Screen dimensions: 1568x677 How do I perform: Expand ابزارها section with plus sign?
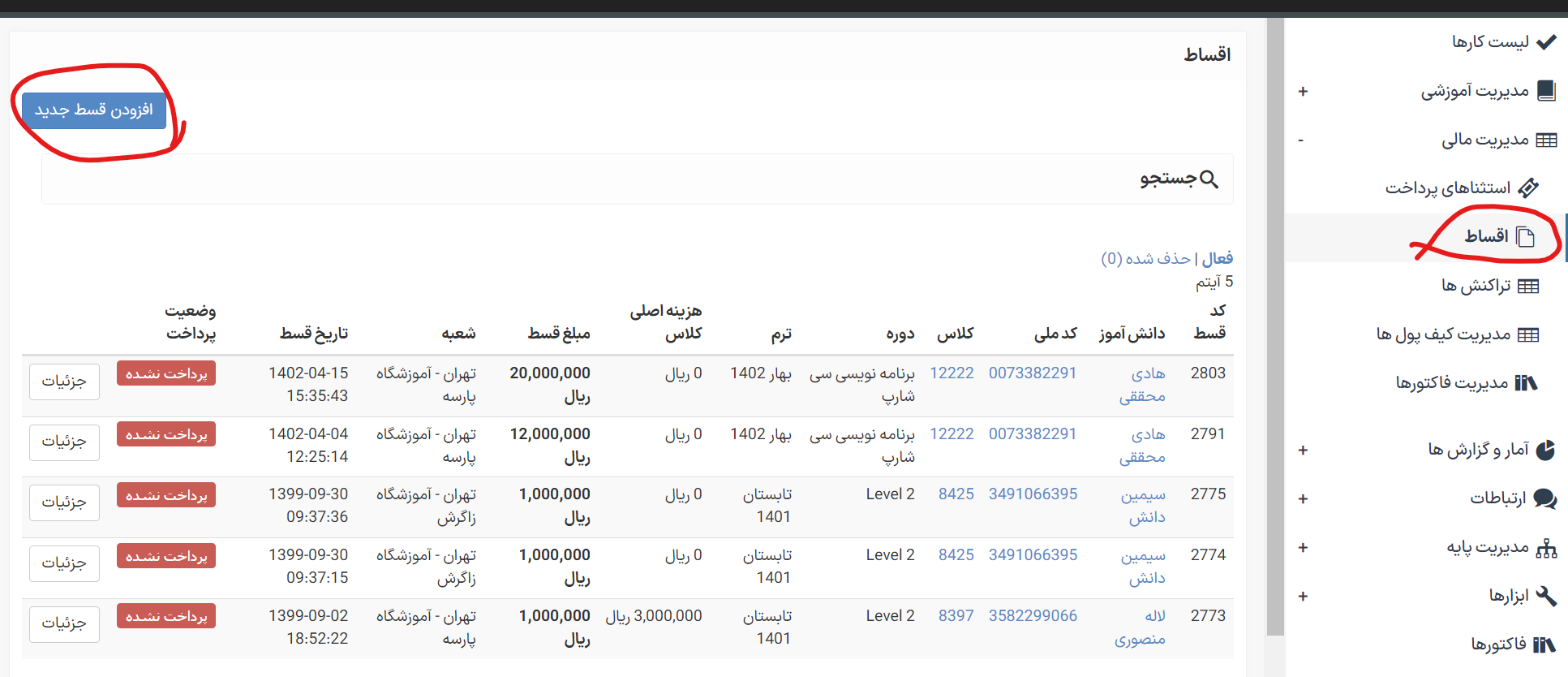1303,597
